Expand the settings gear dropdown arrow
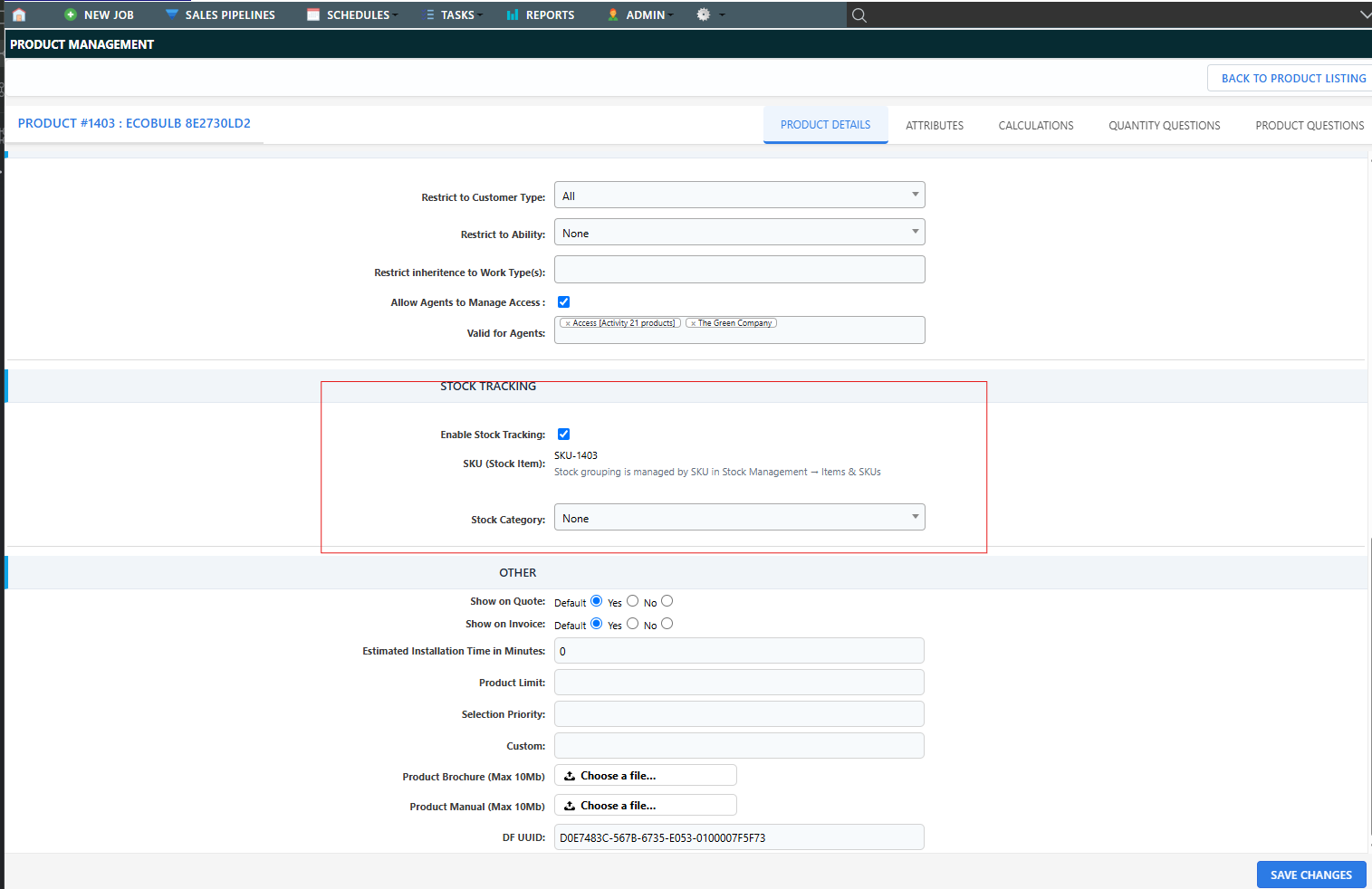Viewport: 1372px width, 889px height. pyautogui.click(x=722, y=15)
